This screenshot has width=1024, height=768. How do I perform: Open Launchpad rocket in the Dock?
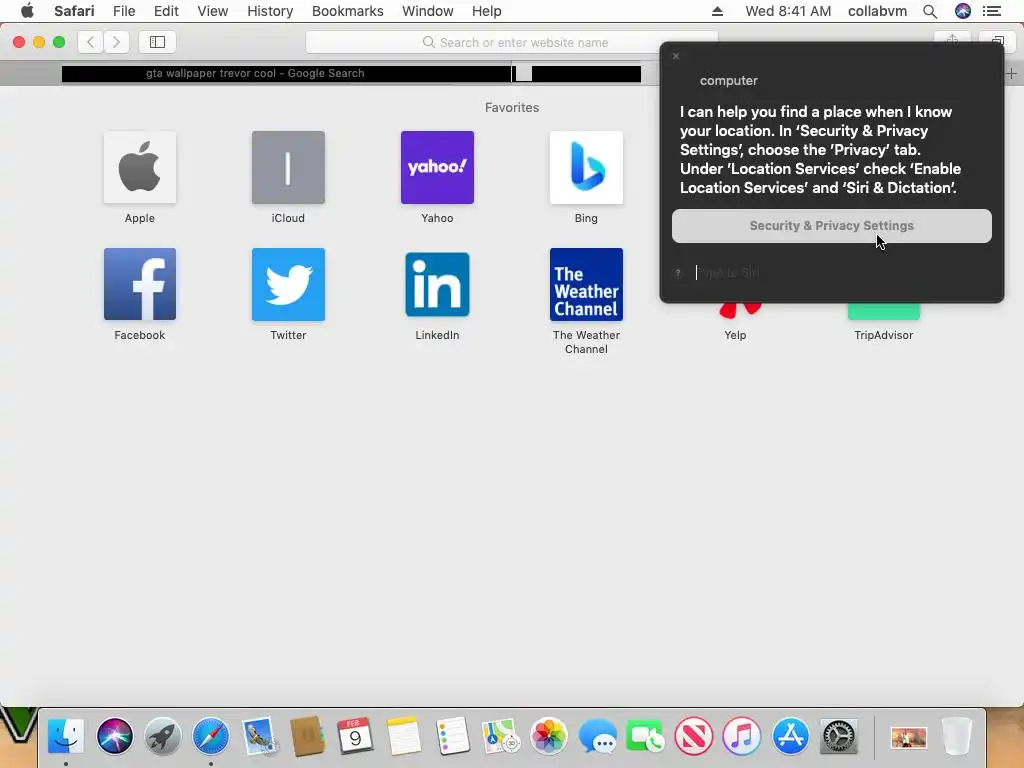tap(163, 735)
